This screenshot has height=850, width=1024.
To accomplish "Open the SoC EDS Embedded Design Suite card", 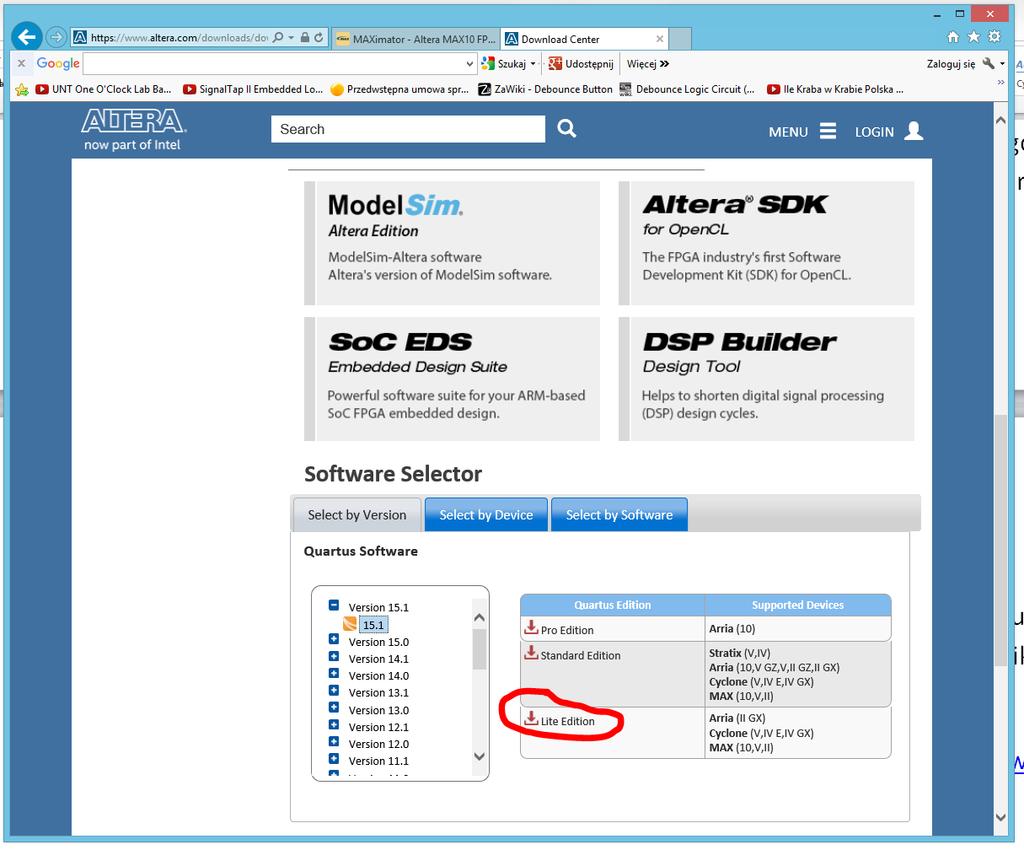I will [452, 379].
